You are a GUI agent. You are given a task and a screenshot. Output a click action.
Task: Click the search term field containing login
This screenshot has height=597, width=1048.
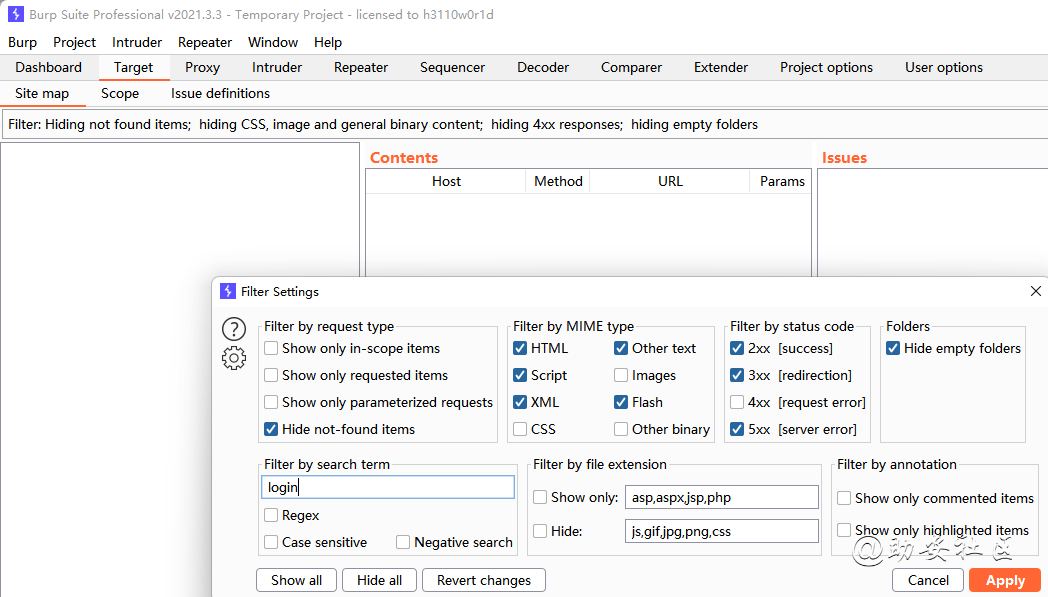click(388, 487)
